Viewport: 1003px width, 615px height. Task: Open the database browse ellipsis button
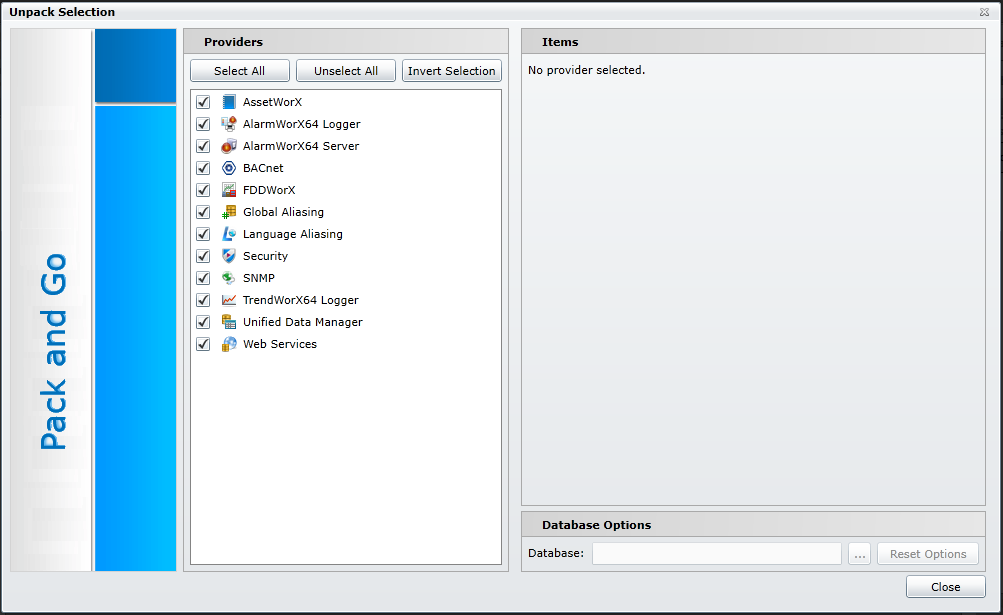(x=859, y=554)
